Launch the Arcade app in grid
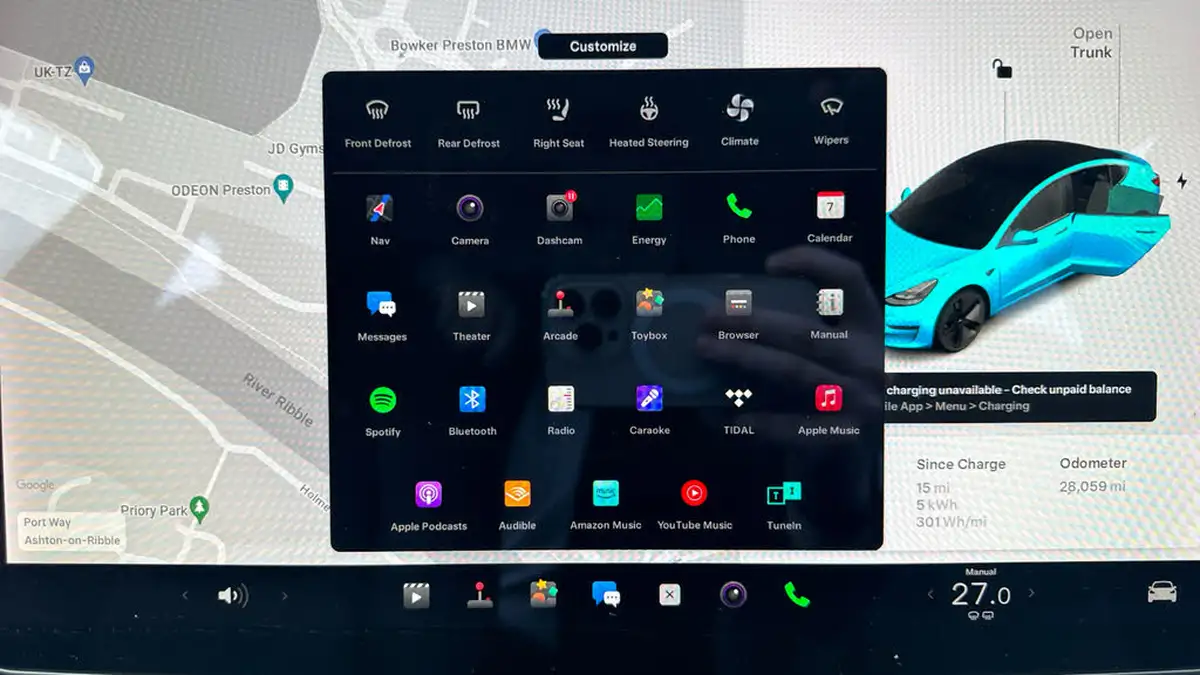 [x=560, y=315]
